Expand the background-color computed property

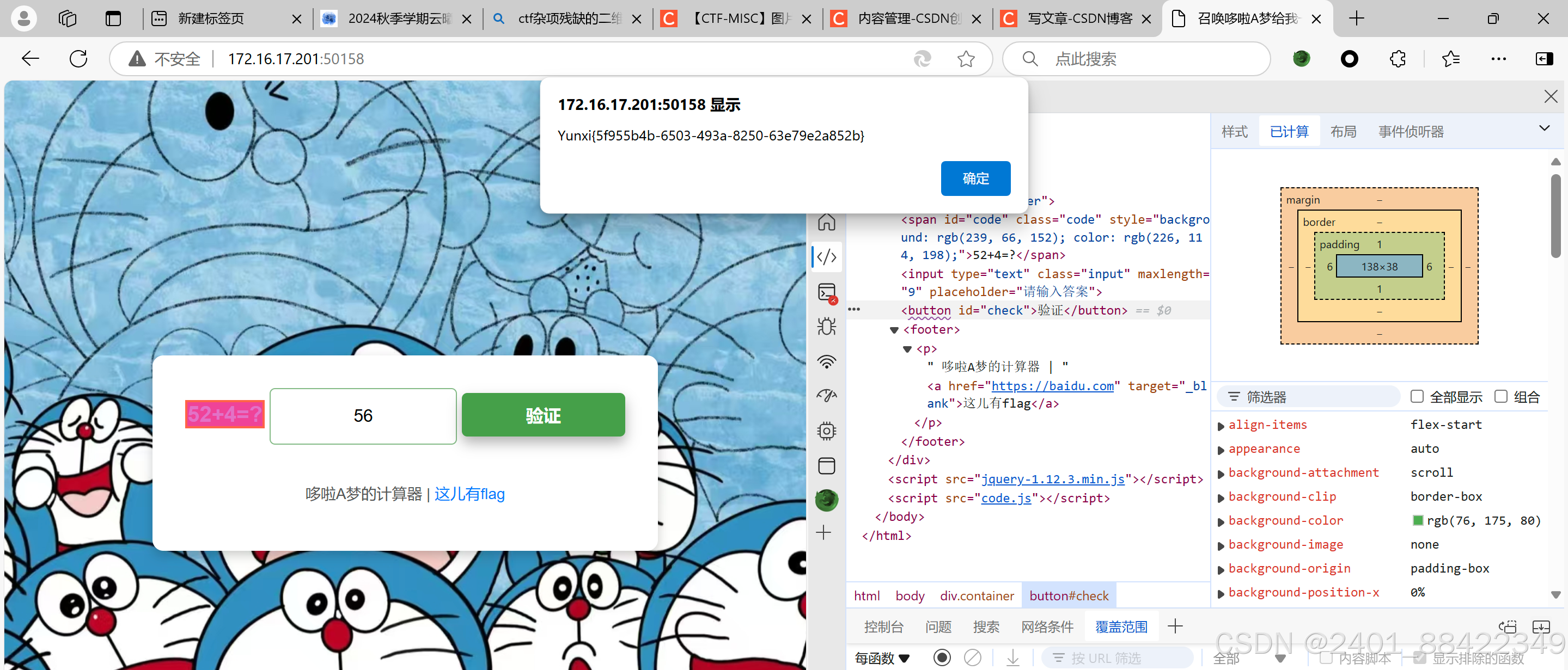click(1221, 521)
